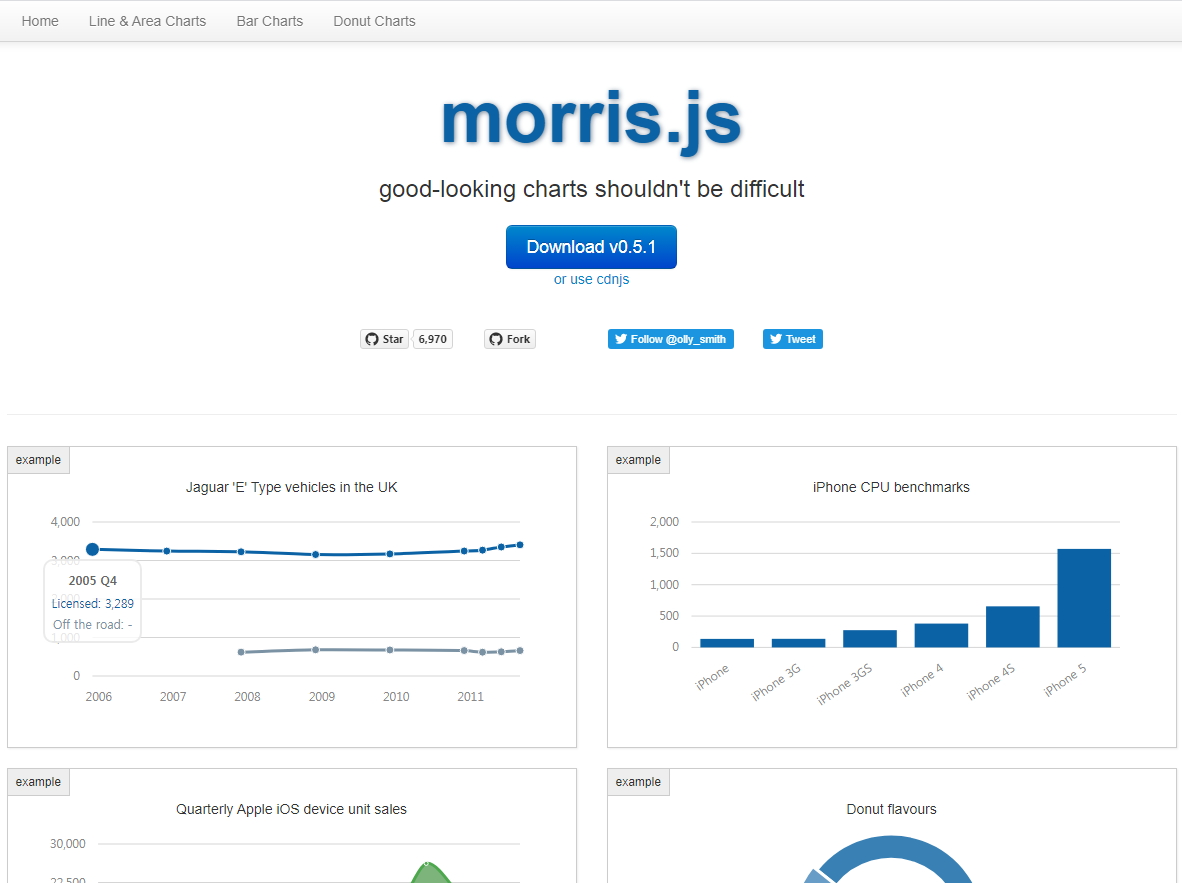Click the tagline 'good-looking charts shouldn't be difficult'
Image resolution: width=1182 pixels, height=883 pixels.
coord(591,189)
